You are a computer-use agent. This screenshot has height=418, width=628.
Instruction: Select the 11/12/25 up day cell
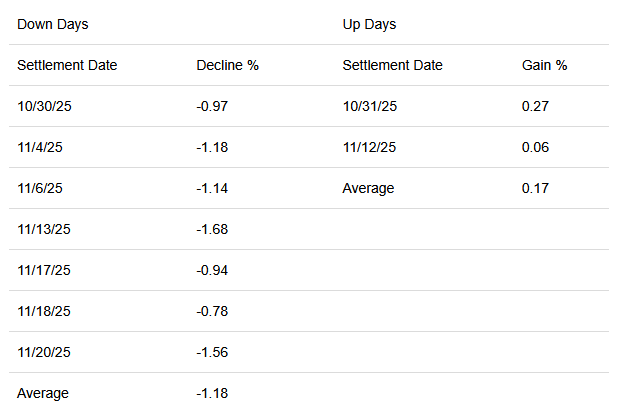[368, 147]
